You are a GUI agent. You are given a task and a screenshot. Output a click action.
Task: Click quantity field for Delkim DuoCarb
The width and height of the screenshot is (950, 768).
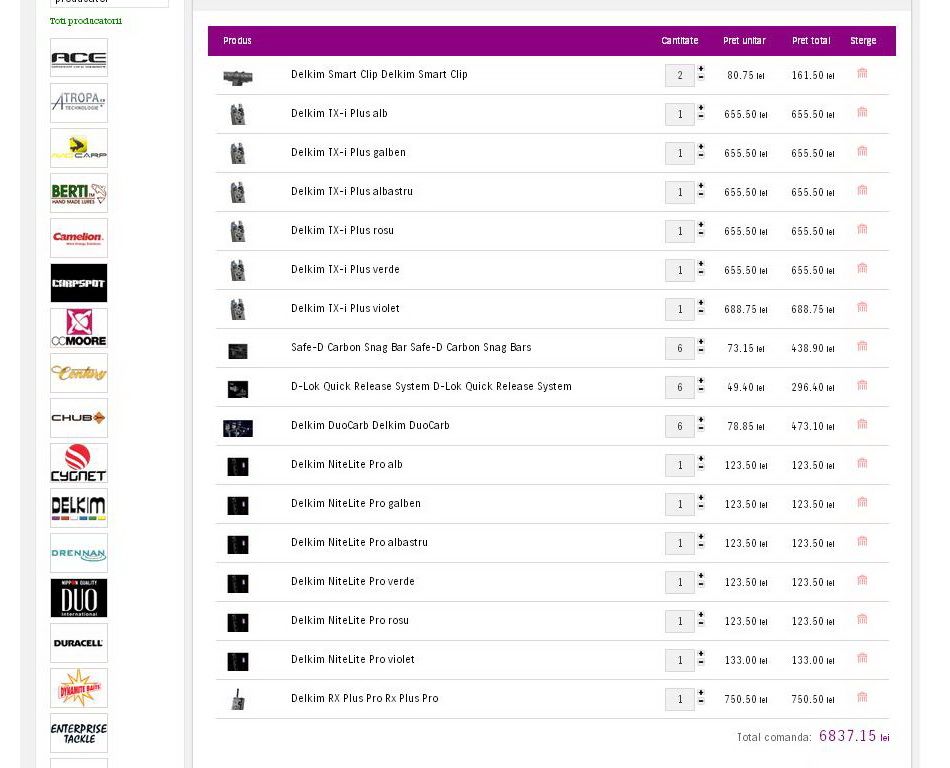pos(679,427)
